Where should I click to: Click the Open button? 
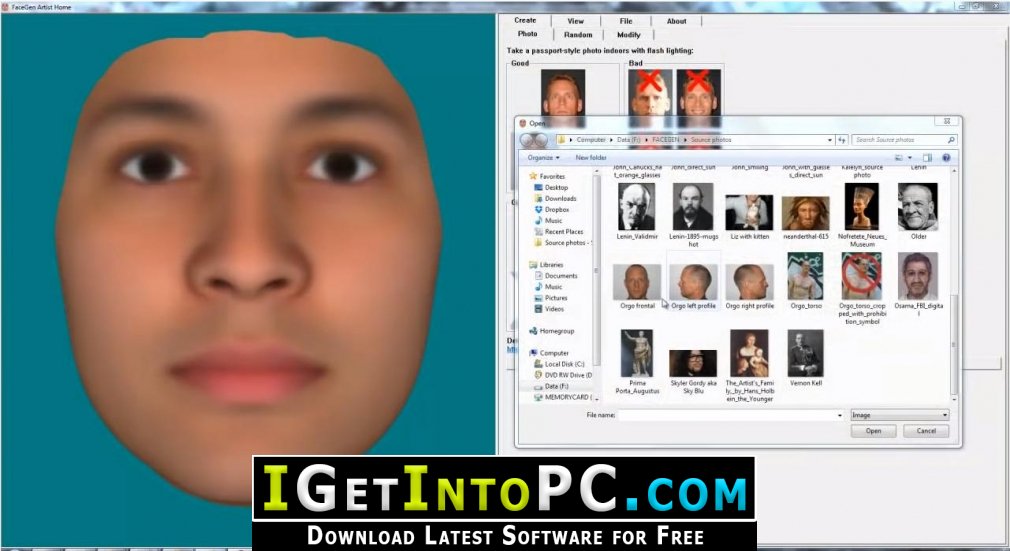(873, 431)
